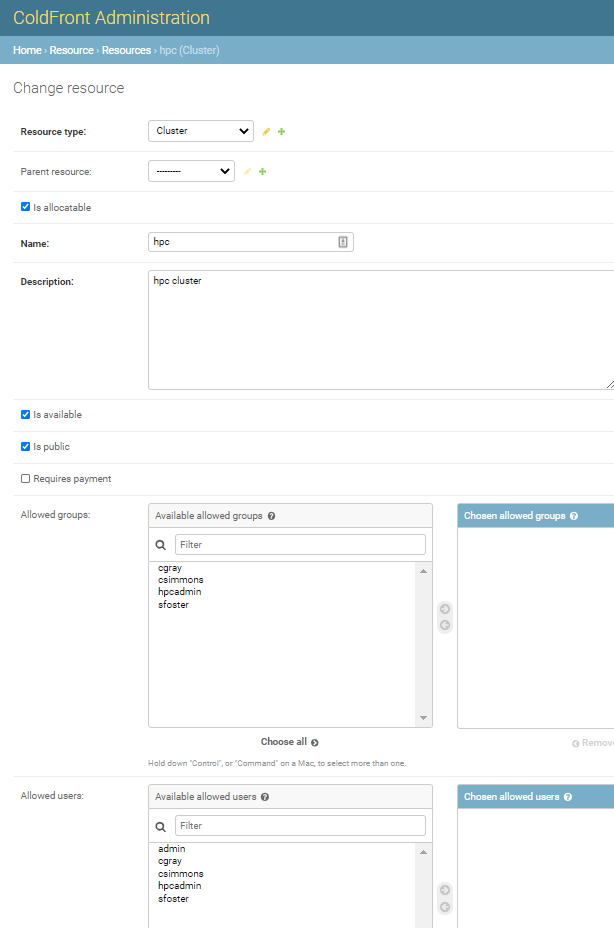Select csimmons in available allowed users
614x928 pixels.
181,874
